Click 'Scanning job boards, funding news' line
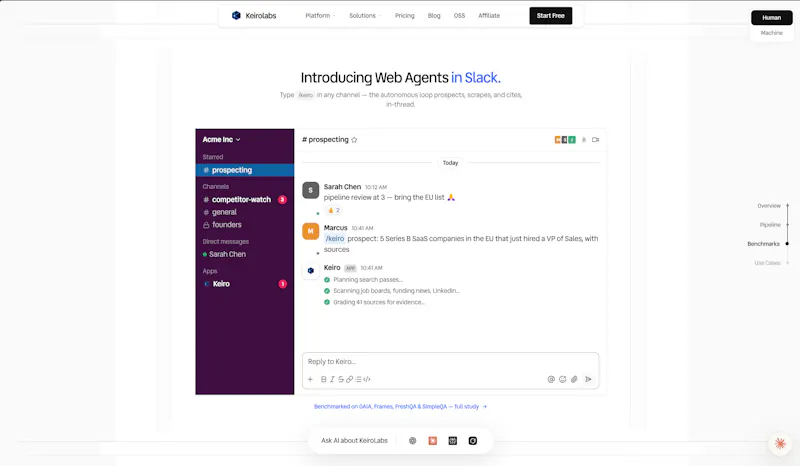 (x=396, y=291)
